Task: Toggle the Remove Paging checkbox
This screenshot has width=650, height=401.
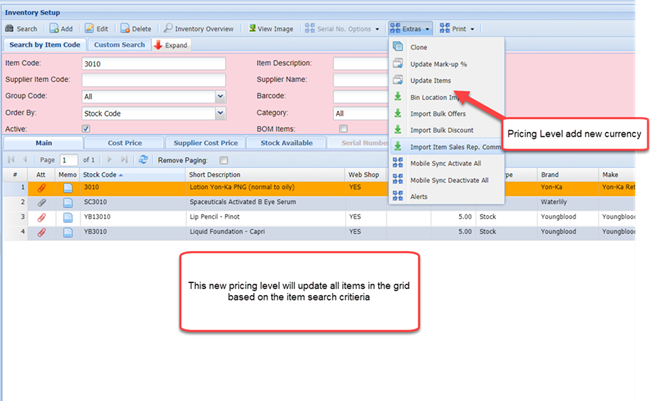Action: point(223,160)
